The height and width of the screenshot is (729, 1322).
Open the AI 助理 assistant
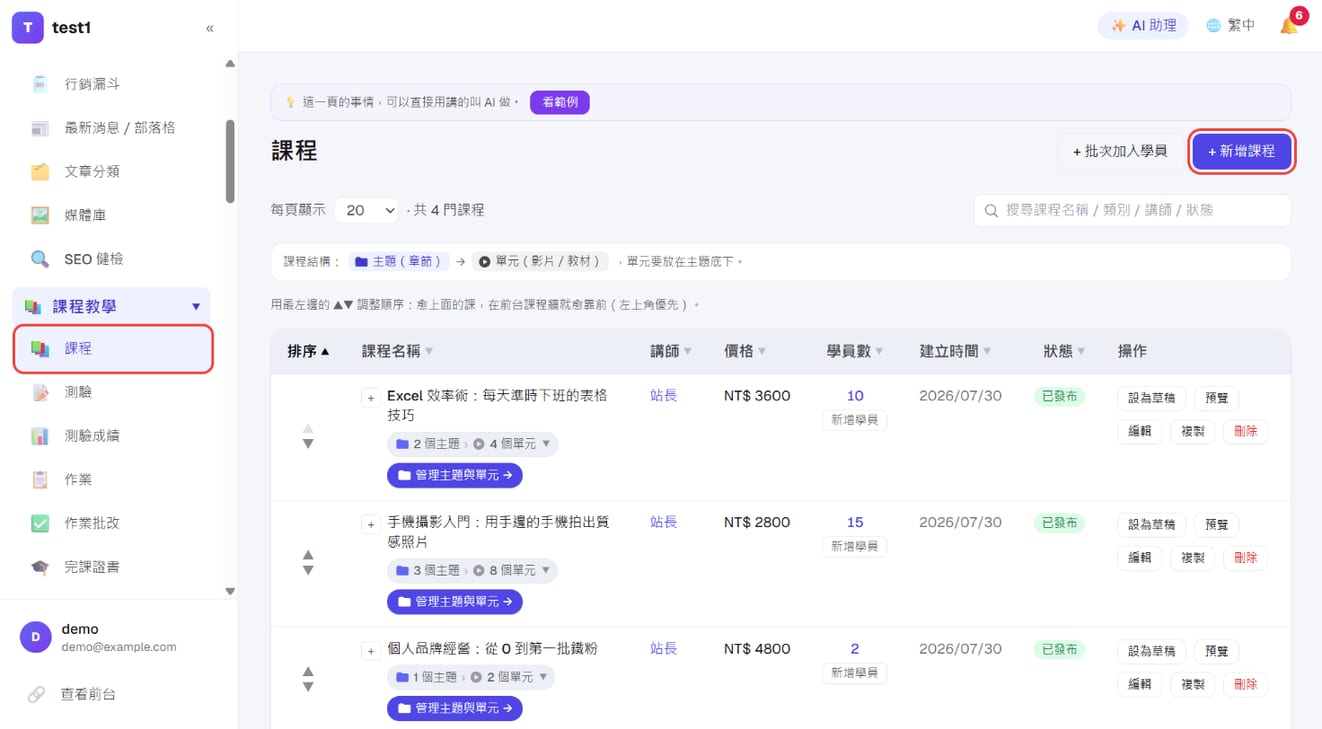pyautogui.click(x=1143, y=26)
